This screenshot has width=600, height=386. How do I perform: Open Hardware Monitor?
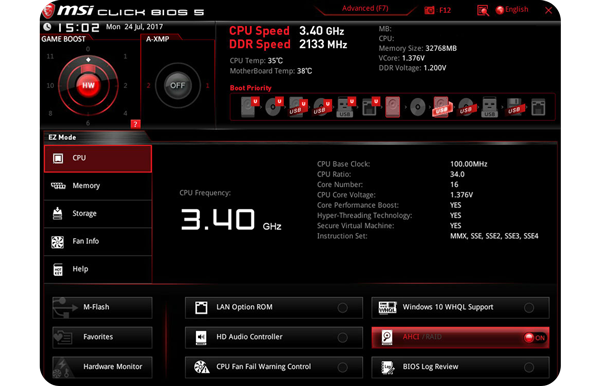tap(102, 367)
